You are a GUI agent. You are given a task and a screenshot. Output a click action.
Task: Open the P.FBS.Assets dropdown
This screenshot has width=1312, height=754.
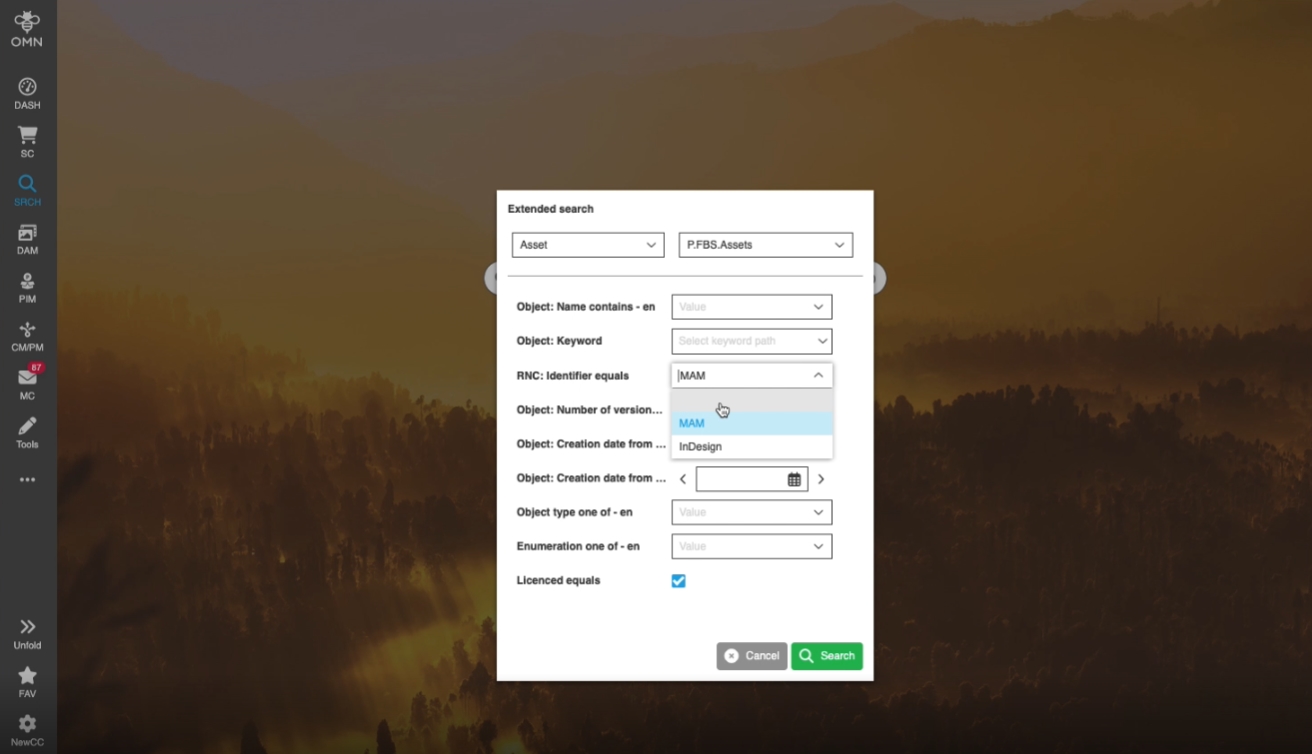coord(766,245)
